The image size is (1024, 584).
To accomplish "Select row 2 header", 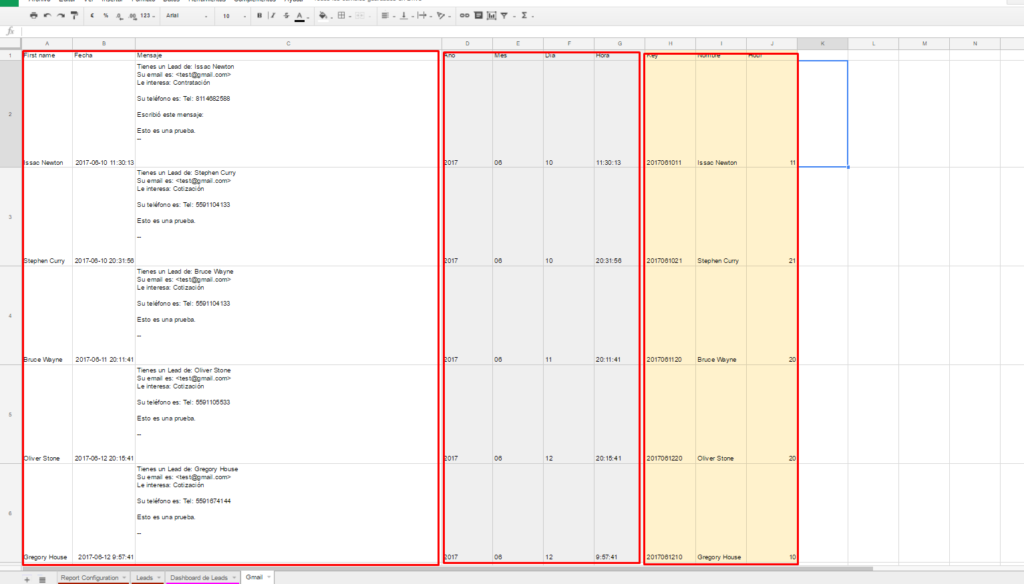I will 10,114.
